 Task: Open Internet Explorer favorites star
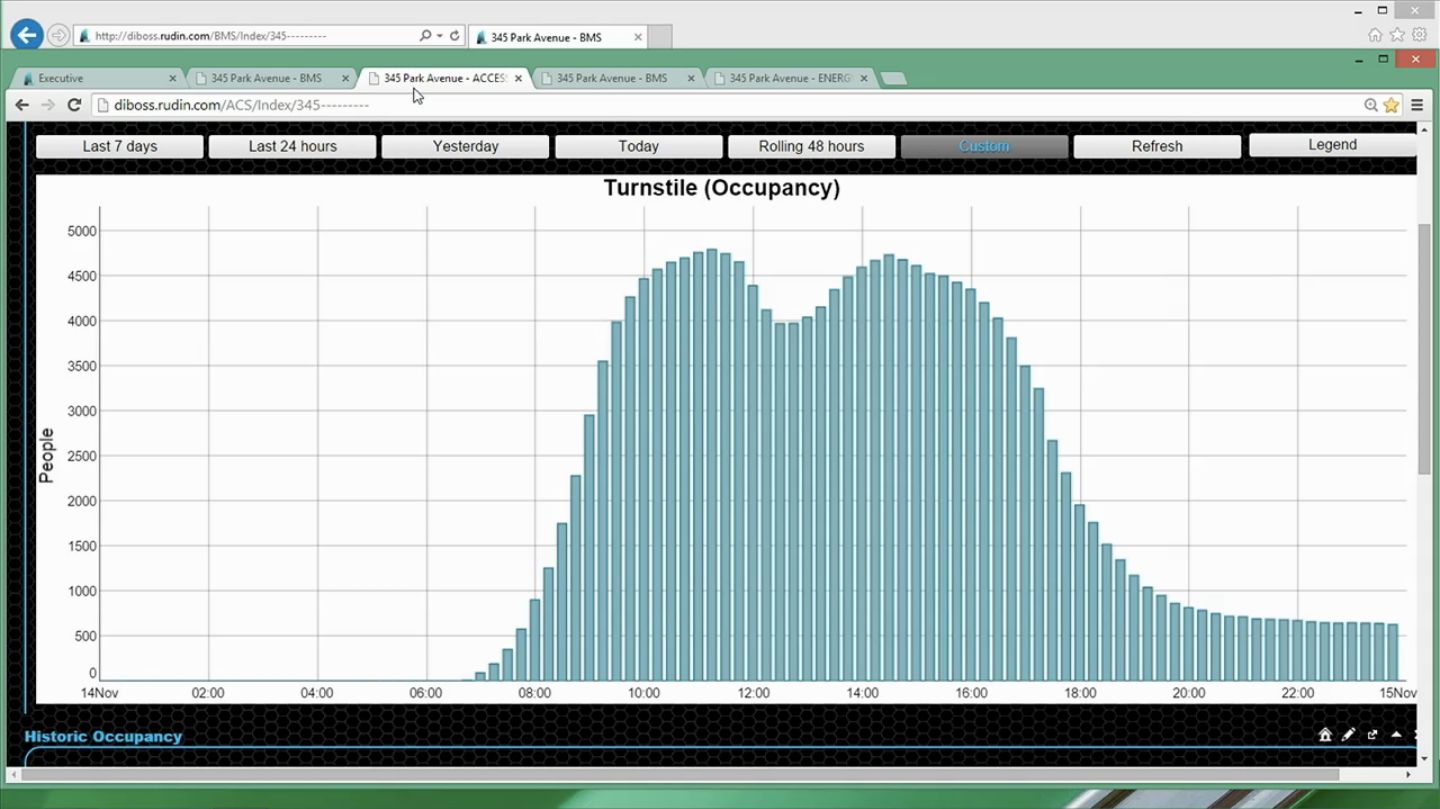click(x=1397, y=35)
